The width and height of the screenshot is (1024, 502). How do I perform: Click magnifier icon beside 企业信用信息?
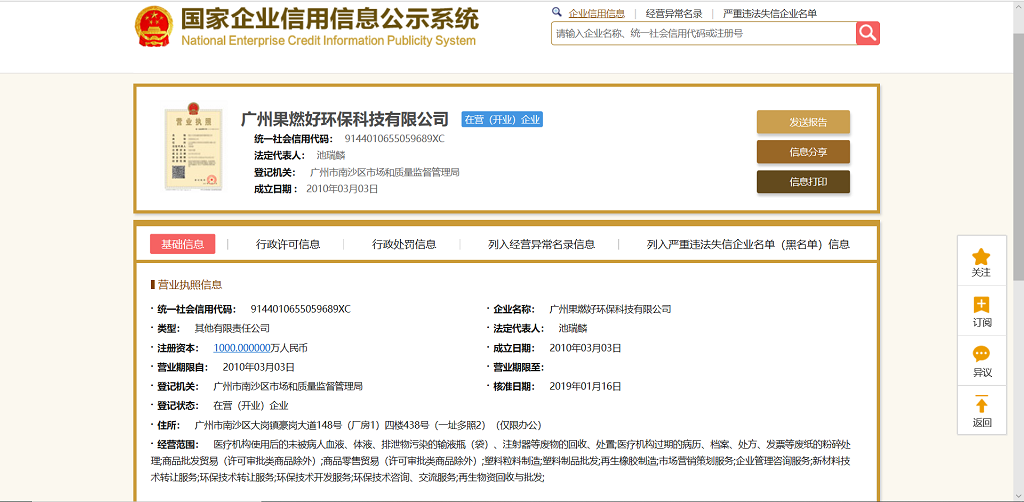coord(557,13)
